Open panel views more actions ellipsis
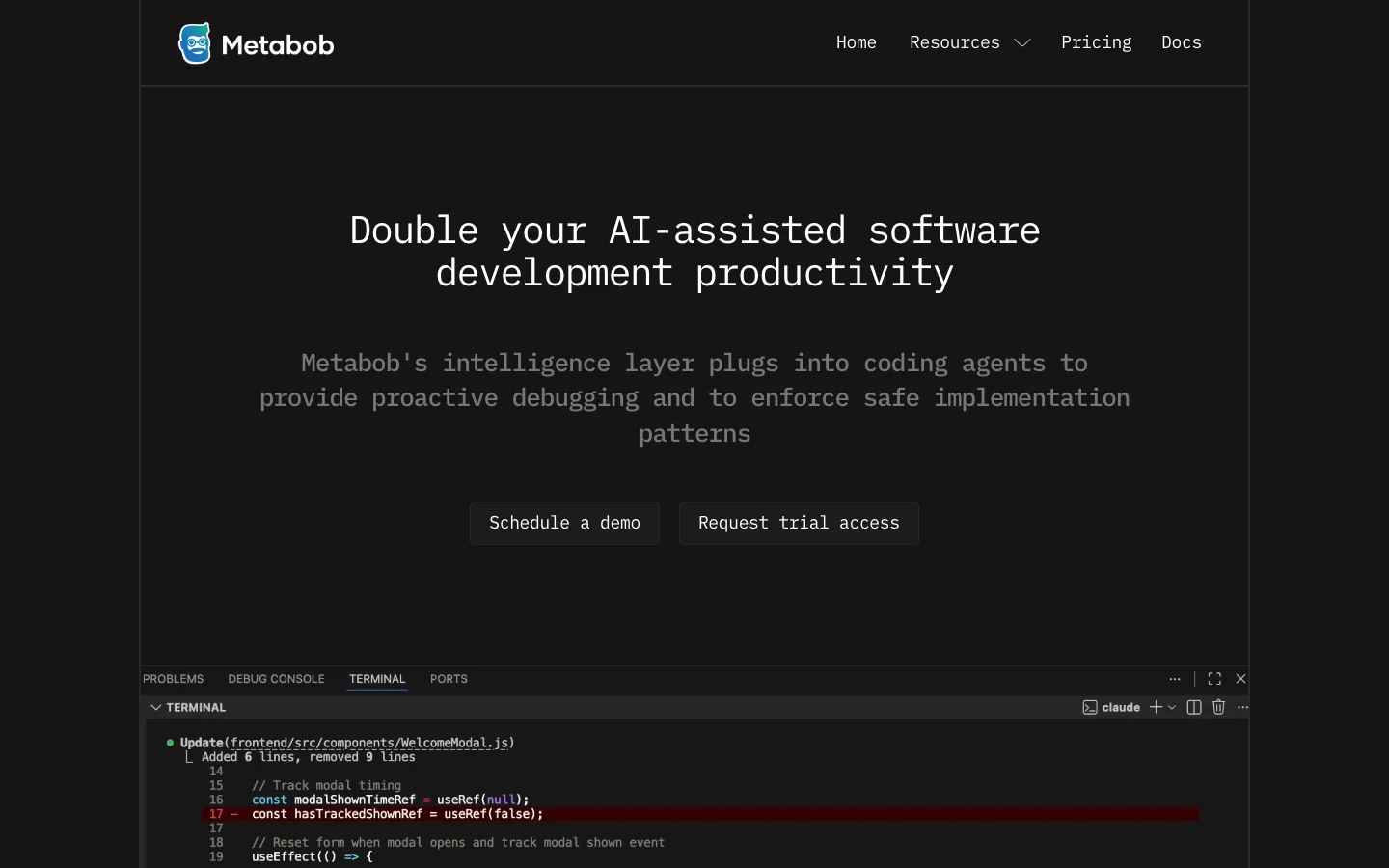 click(x=1175, y=679)
